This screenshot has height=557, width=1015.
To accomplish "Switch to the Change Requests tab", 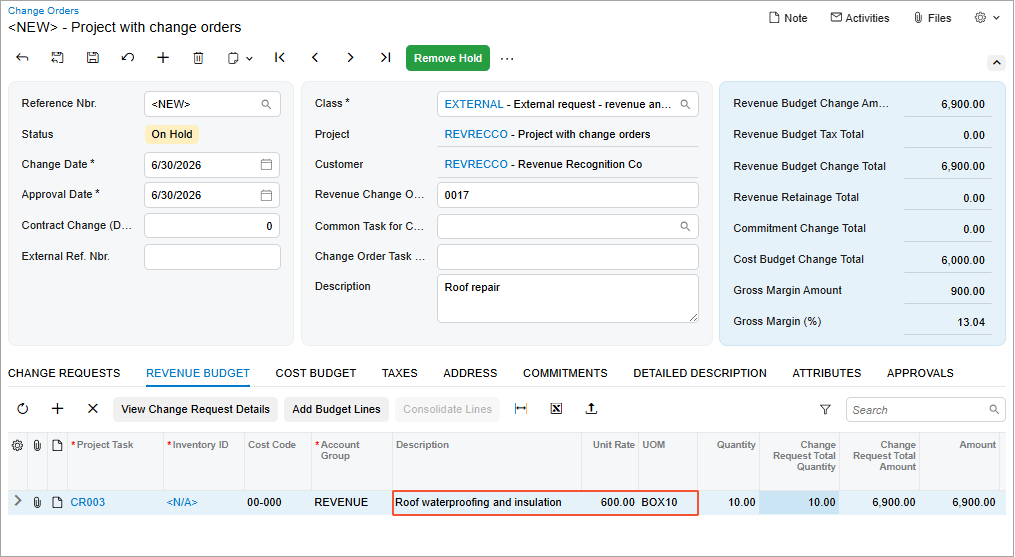I will tap(64, 373).
